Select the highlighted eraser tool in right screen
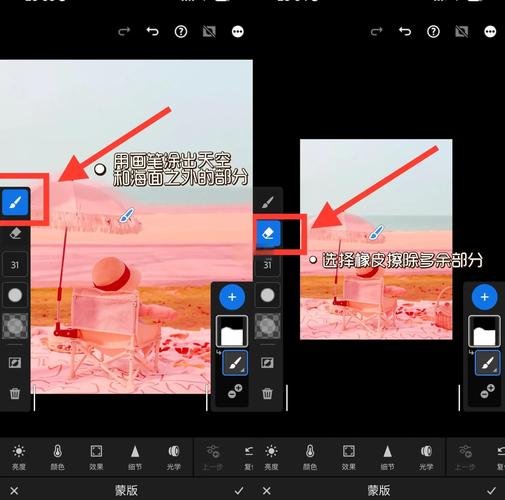The image size is (505, 500). 268,233
